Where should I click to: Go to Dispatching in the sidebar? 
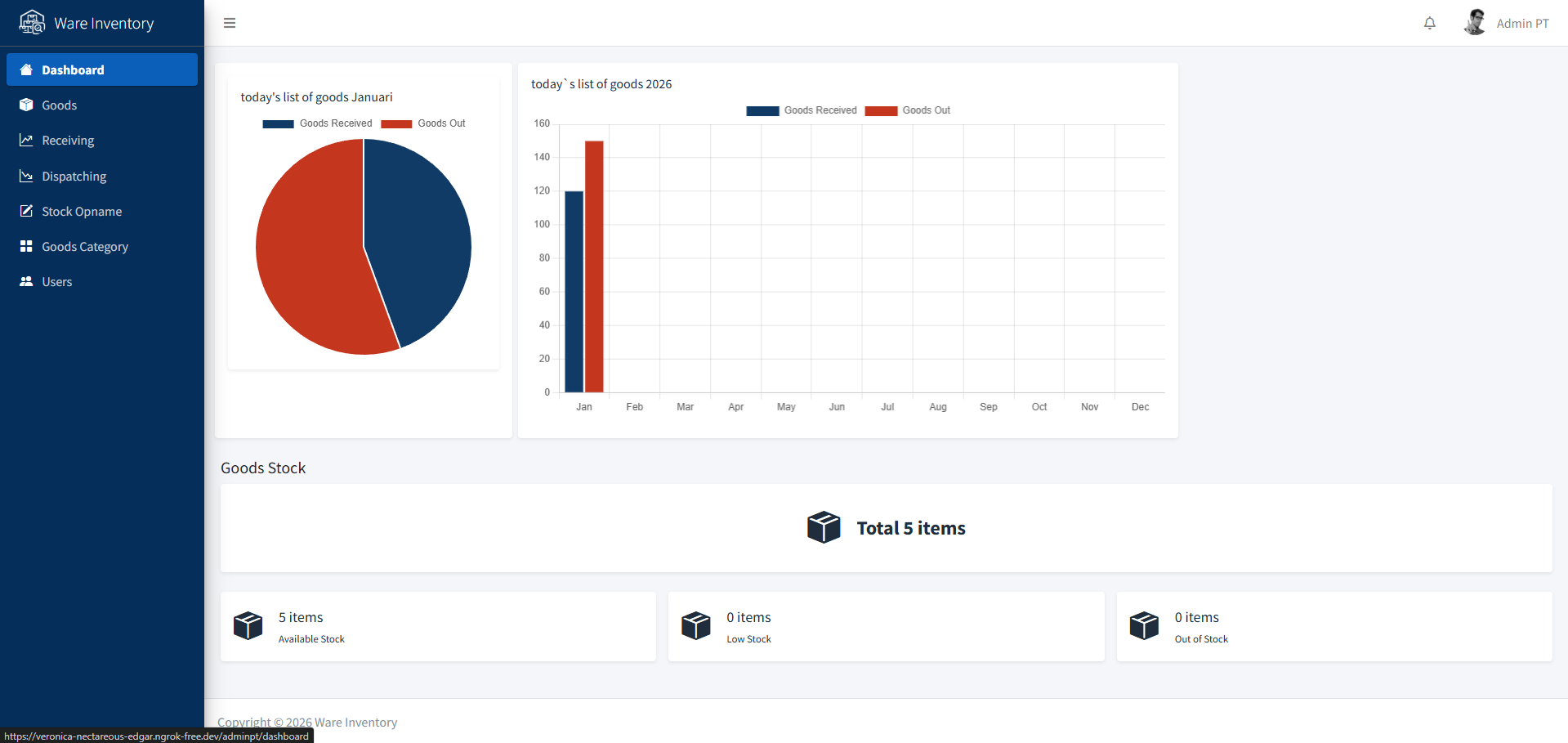click(74, 177)
